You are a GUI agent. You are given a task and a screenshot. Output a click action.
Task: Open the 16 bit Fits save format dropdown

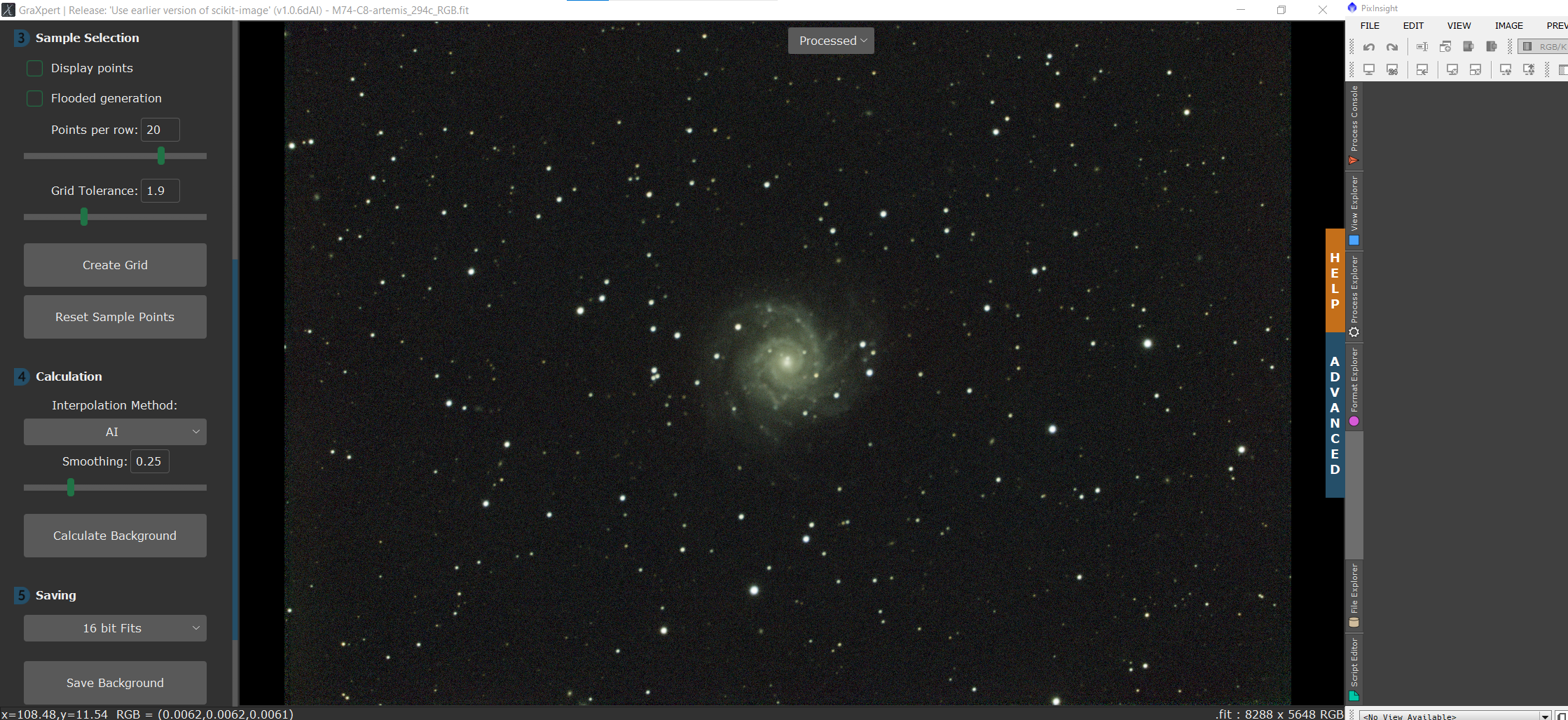tap(115, 628)
